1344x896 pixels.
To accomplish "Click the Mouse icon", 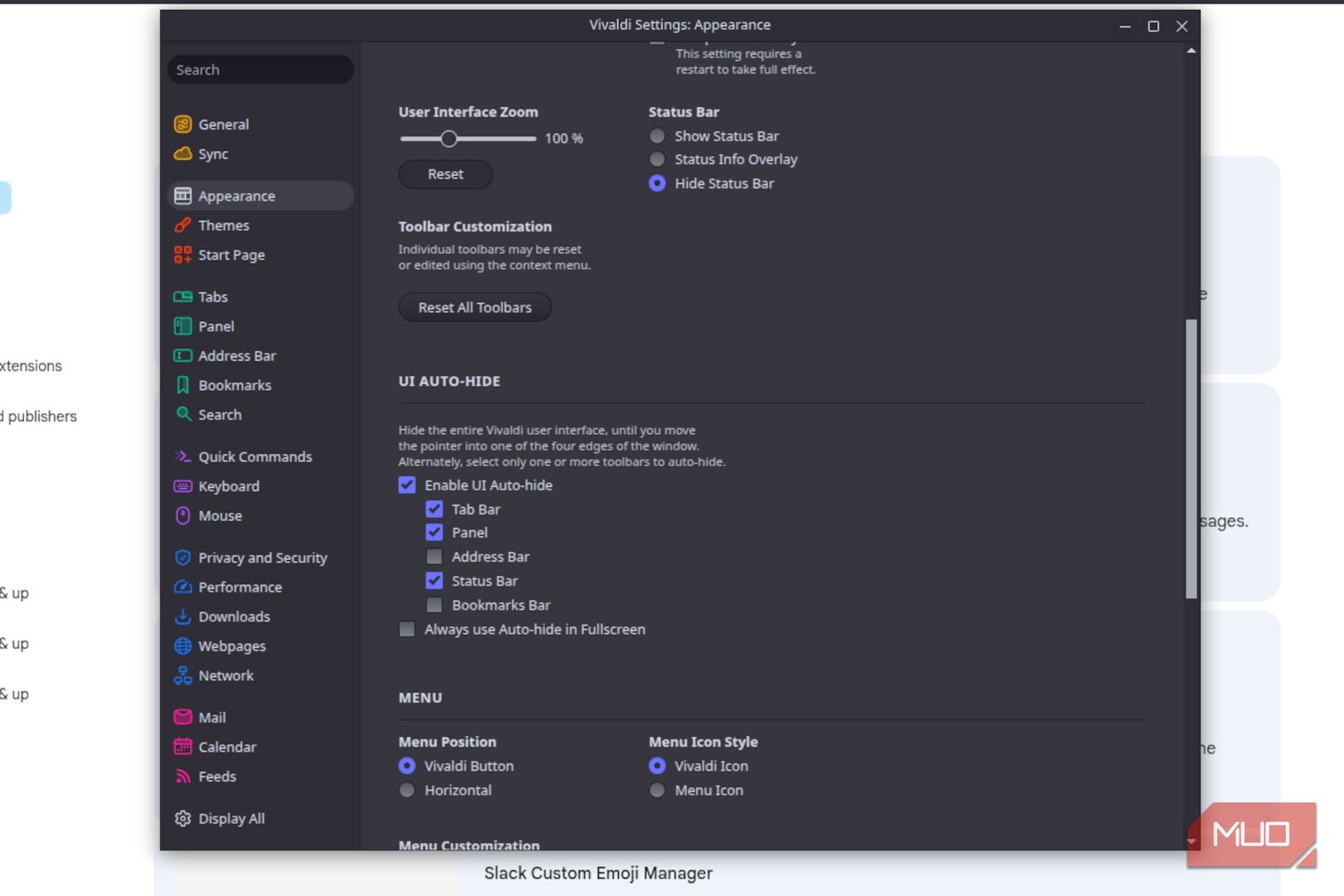I will [183, 515].
